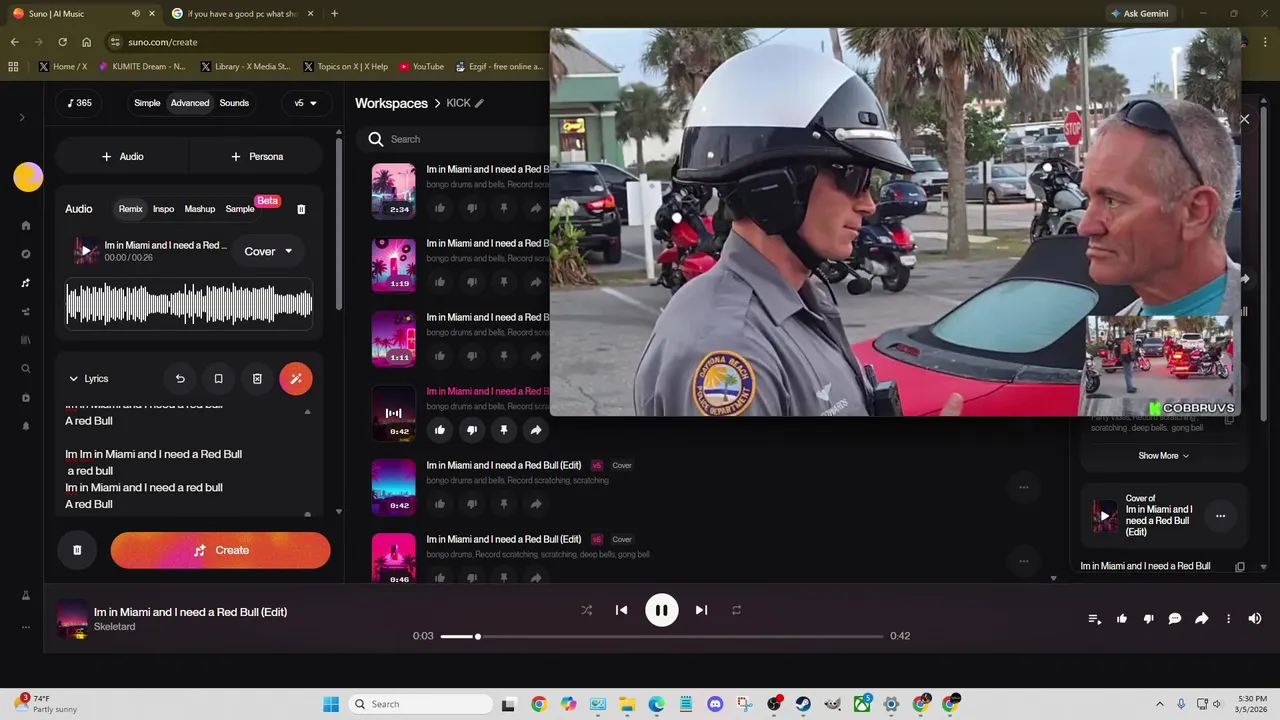Save lyrics with the bookmark icon

point(218,379)
